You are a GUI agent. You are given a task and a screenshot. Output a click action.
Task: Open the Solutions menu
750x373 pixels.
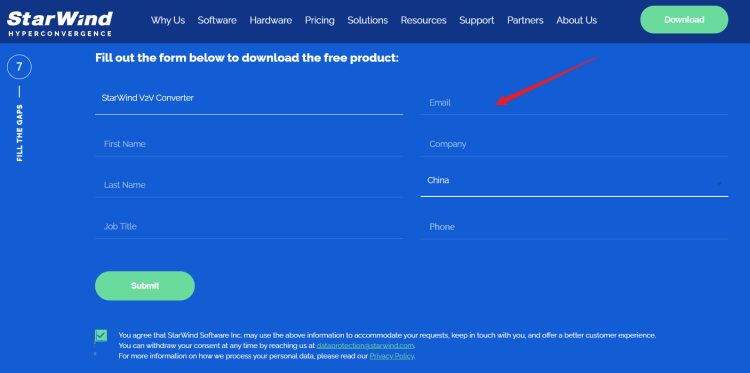click(x=367, y=20)
